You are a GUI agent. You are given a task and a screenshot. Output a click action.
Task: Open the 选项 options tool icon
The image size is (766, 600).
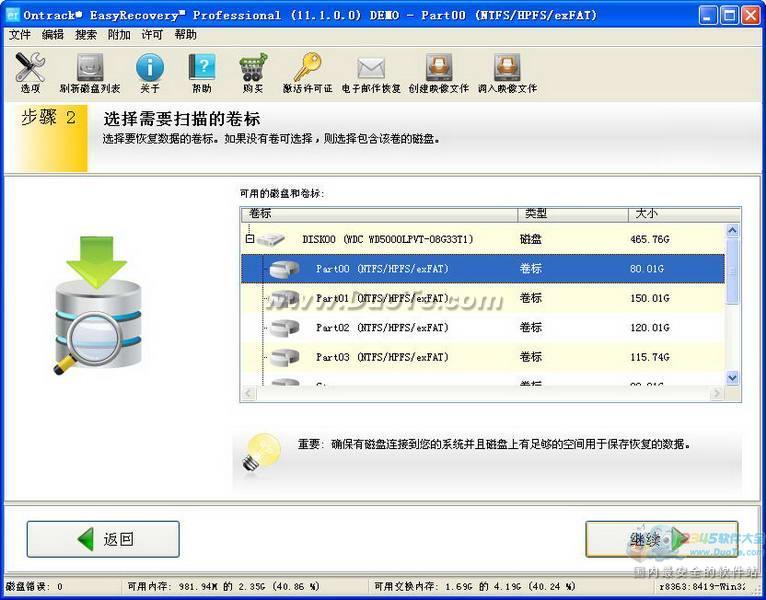(x=30, y=67)
